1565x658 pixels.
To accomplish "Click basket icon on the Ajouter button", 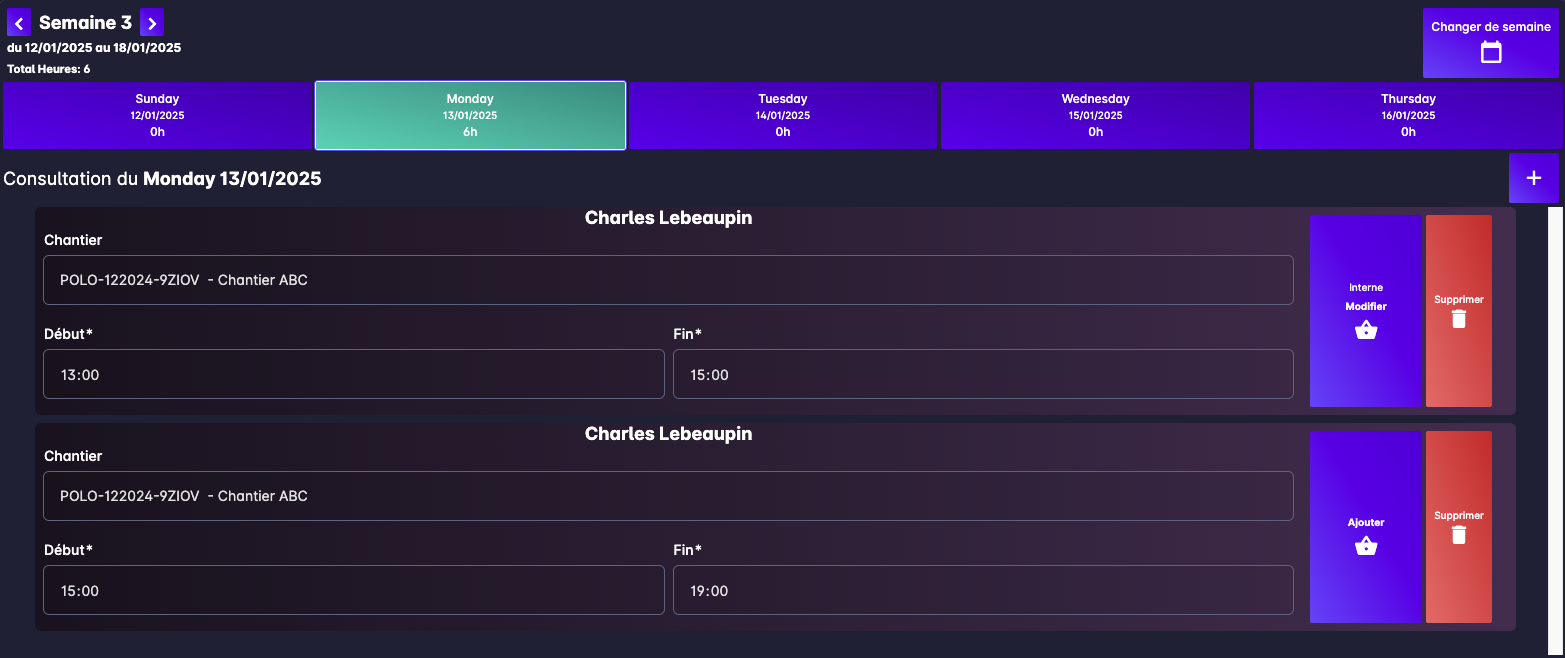I will click(1365, 546).
